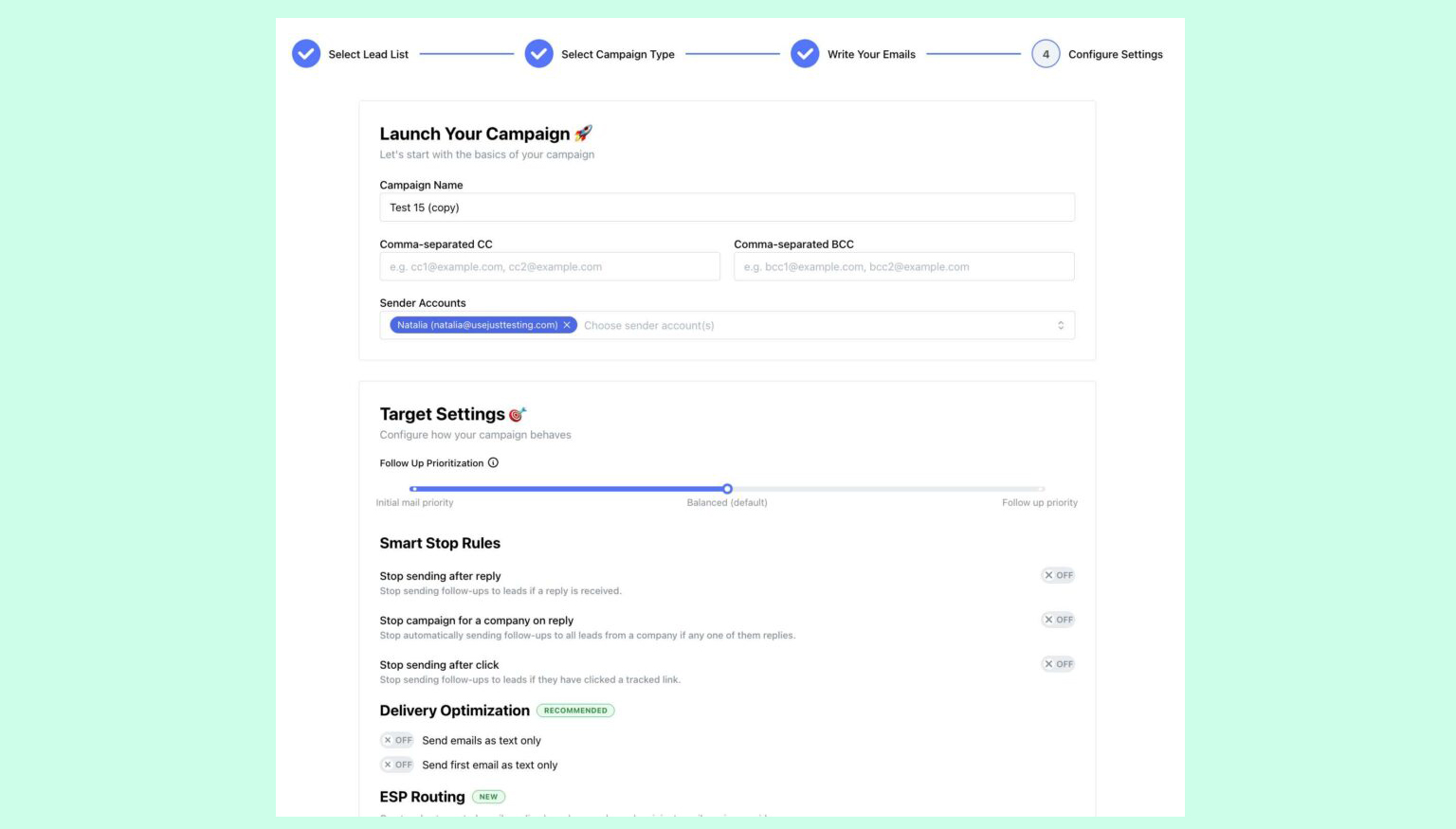Open the sender accounts dropdown
1456x829 pixels.
coord(815,325)
